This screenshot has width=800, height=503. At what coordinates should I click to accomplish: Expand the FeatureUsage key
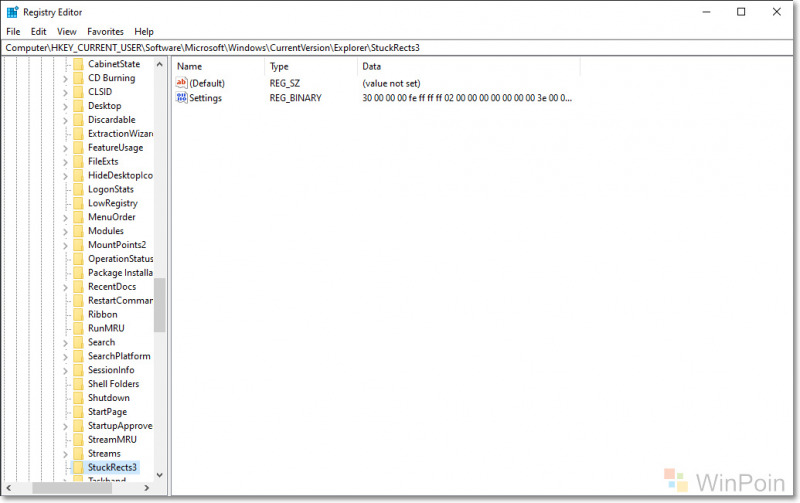65,148
